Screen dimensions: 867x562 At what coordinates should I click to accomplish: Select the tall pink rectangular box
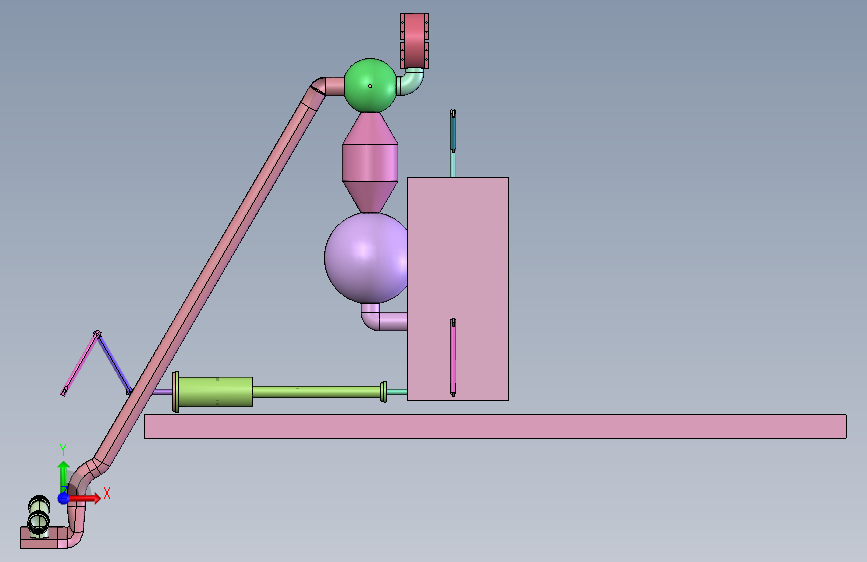[458, 289]
